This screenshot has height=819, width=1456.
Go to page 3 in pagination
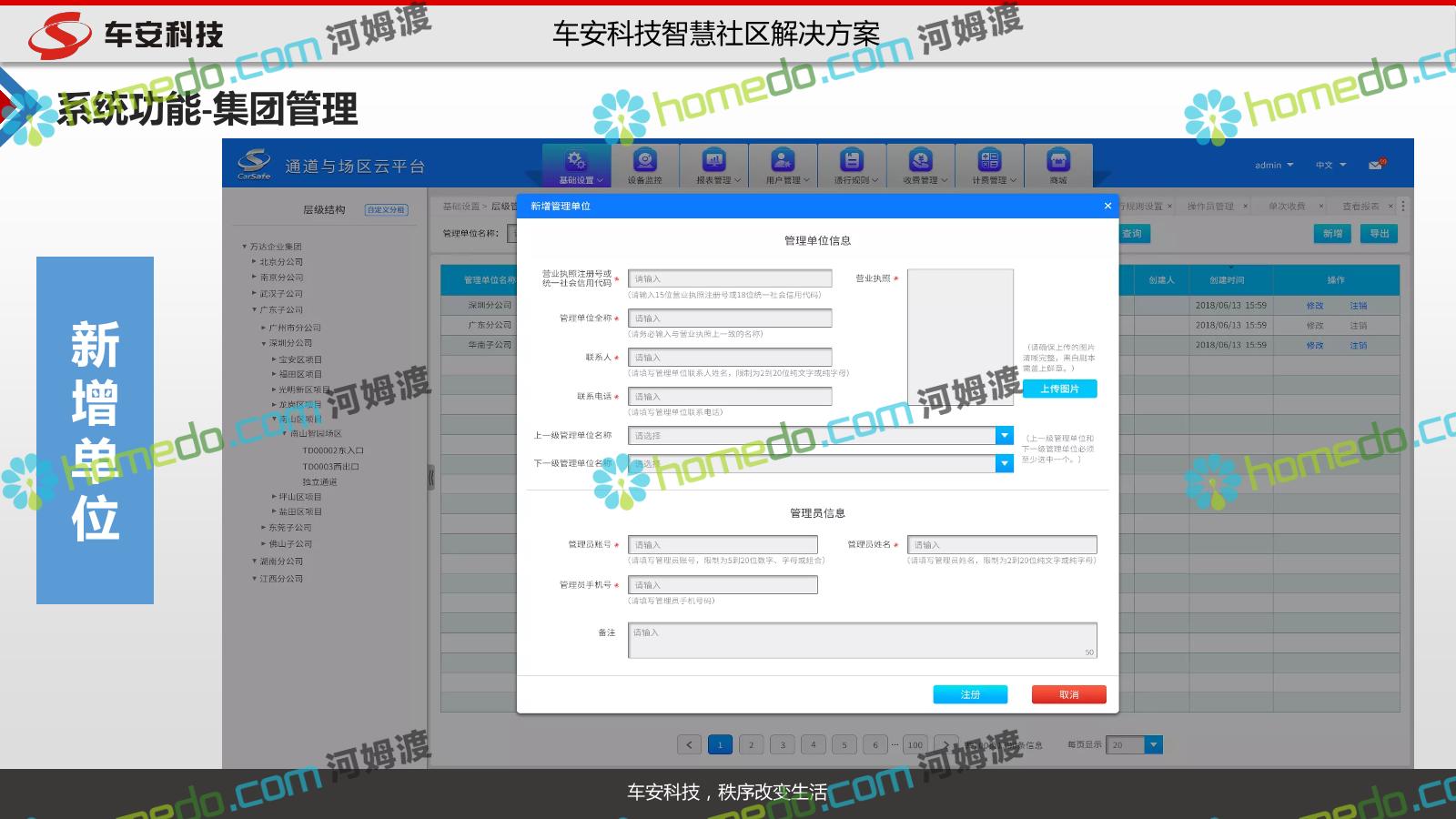pyautogui.click(x=783, y=744)
